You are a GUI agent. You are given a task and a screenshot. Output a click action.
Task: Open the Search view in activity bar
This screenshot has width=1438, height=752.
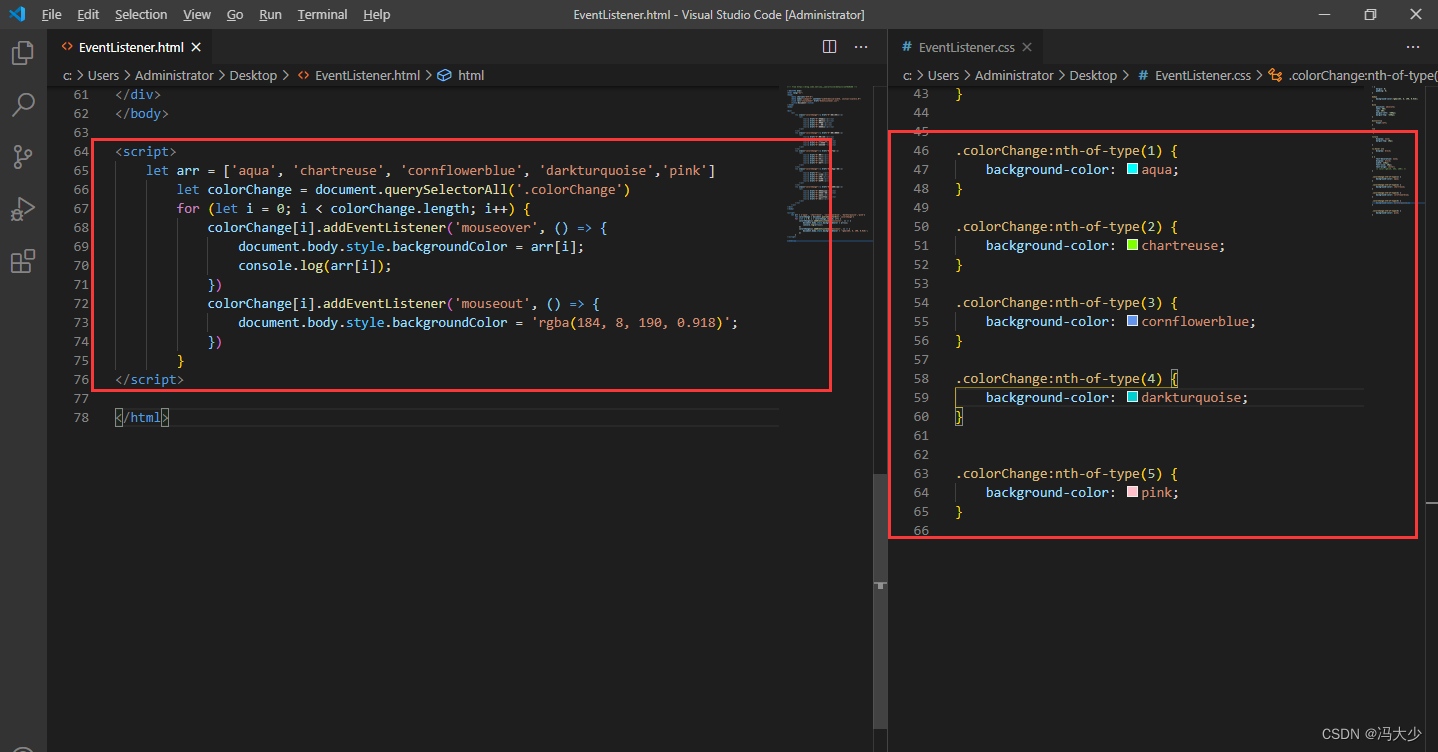point(22,104)
